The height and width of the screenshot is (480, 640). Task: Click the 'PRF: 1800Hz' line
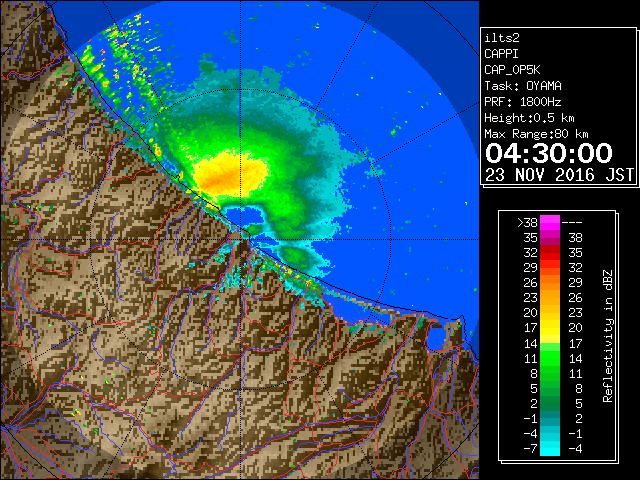coord(523,102)
